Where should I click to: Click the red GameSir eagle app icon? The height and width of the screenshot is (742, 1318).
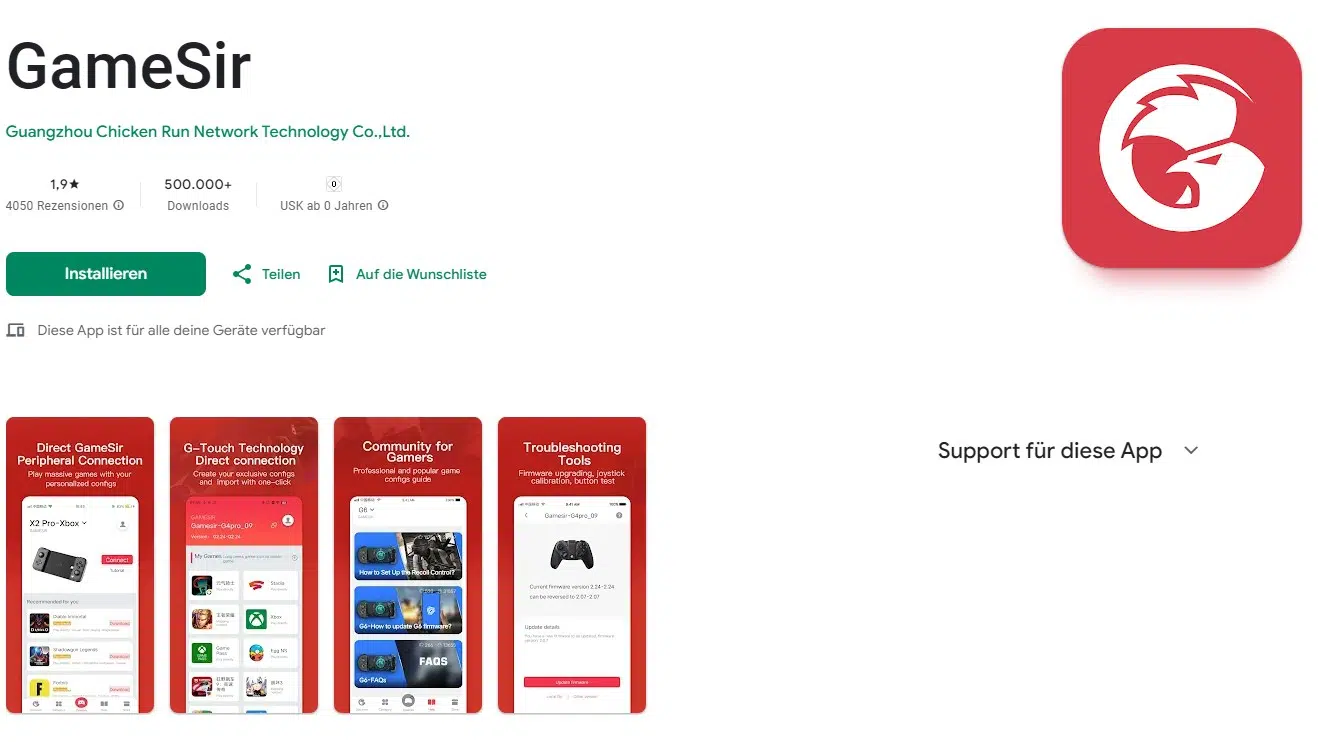1181,147
